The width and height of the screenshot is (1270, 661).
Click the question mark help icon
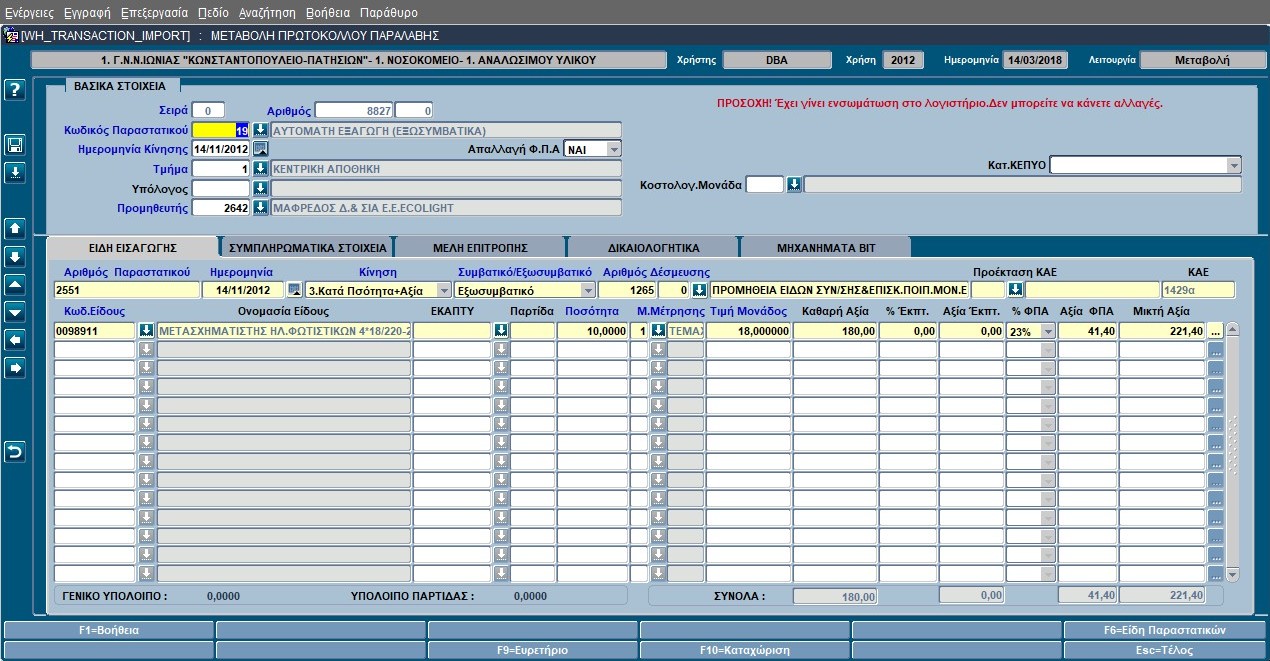click(14, 90)
